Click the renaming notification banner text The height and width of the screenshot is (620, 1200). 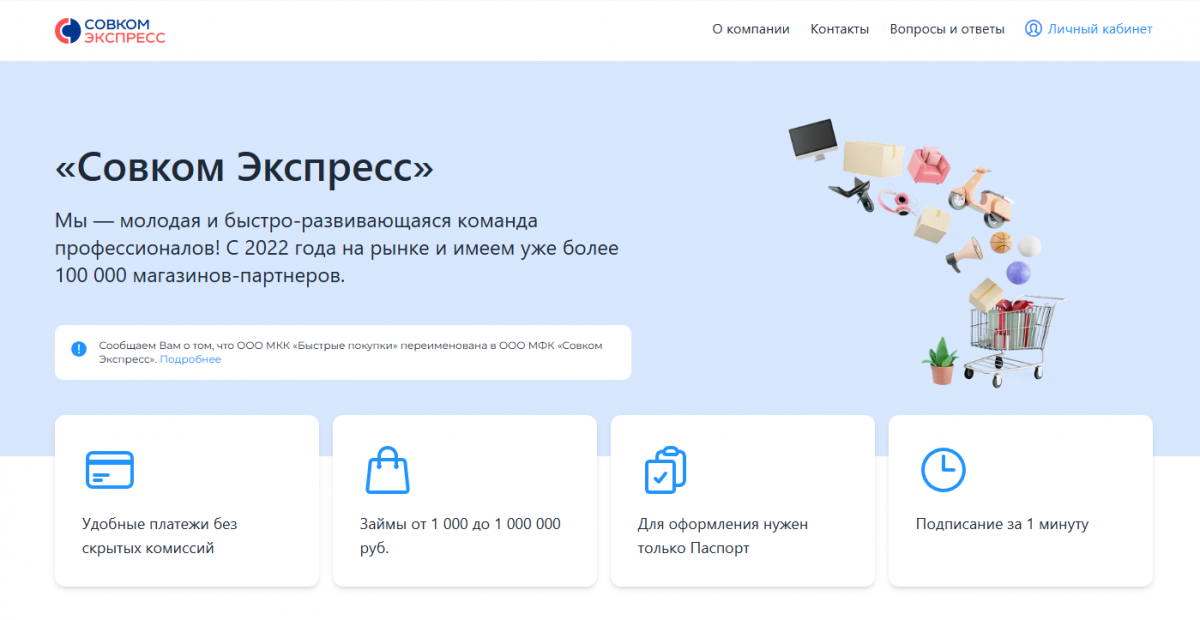(350, 346)
